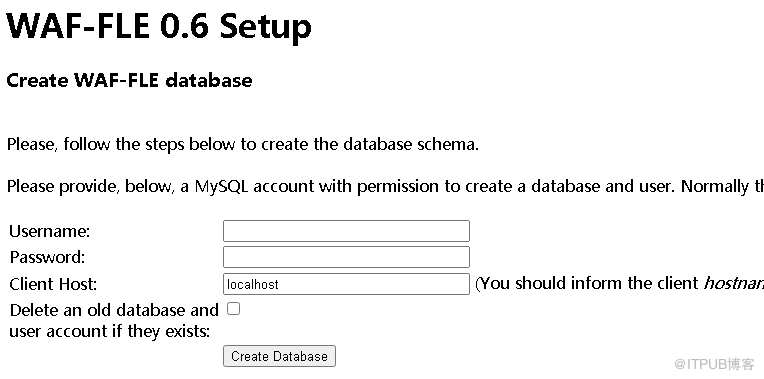The width and height of the screenshot is (764, 379).
Task: Click the 'Delete an old database and' label
Action: (114, 310)
